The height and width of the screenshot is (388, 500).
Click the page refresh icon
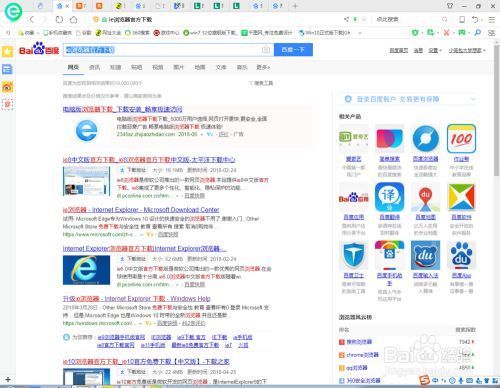point(59,19)
